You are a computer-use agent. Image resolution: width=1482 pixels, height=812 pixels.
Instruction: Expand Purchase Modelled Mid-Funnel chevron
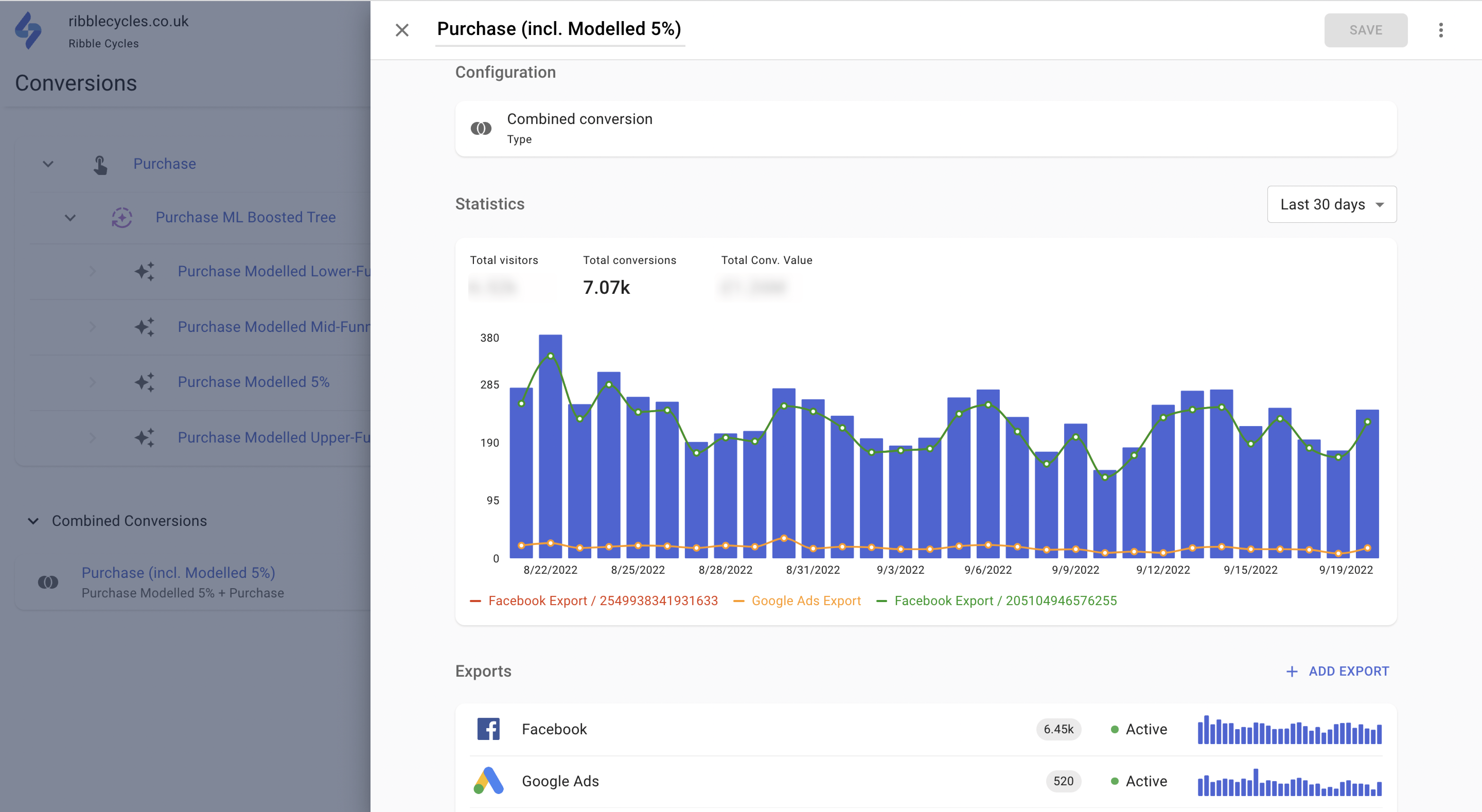pyautogui.click(x=93, y=327)
